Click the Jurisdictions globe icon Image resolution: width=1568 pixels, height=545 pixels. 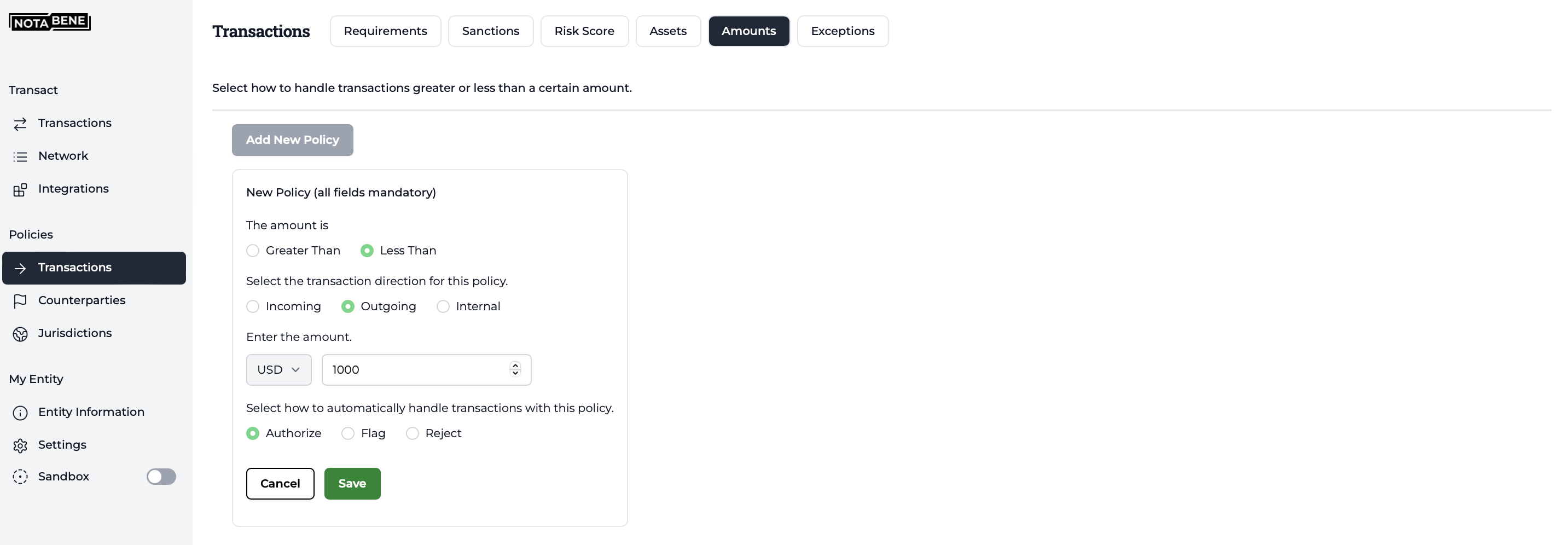20,334
